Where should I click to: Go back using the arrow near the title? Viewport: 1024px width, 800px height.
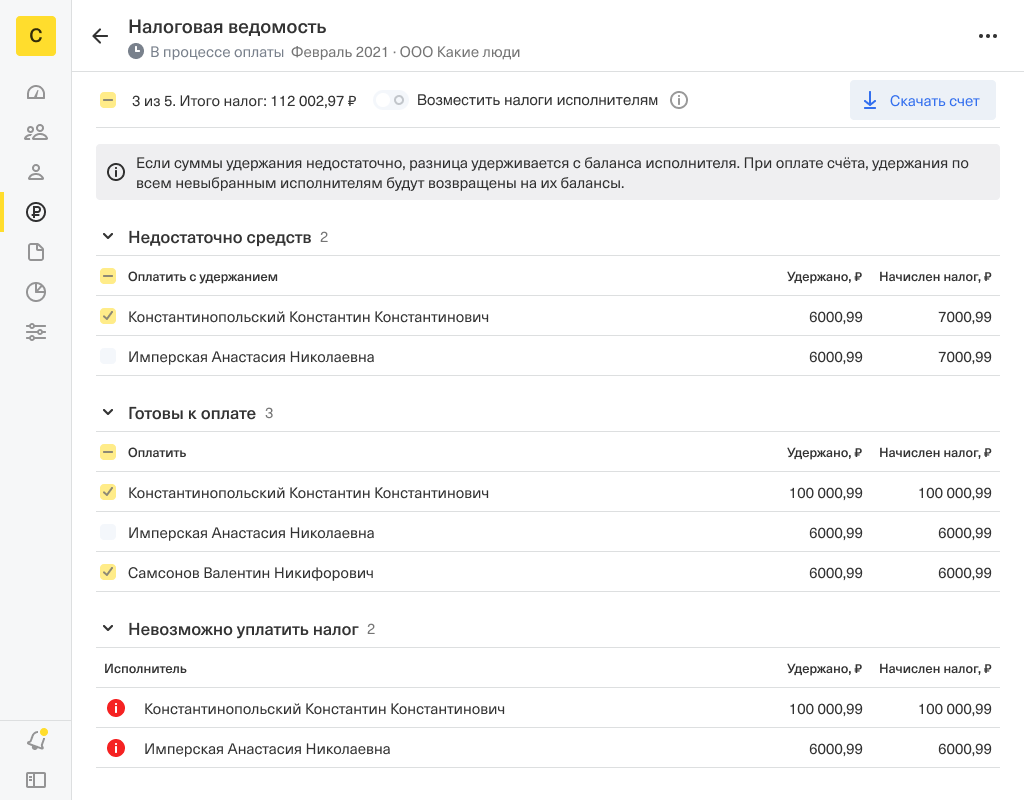point(99,35)
